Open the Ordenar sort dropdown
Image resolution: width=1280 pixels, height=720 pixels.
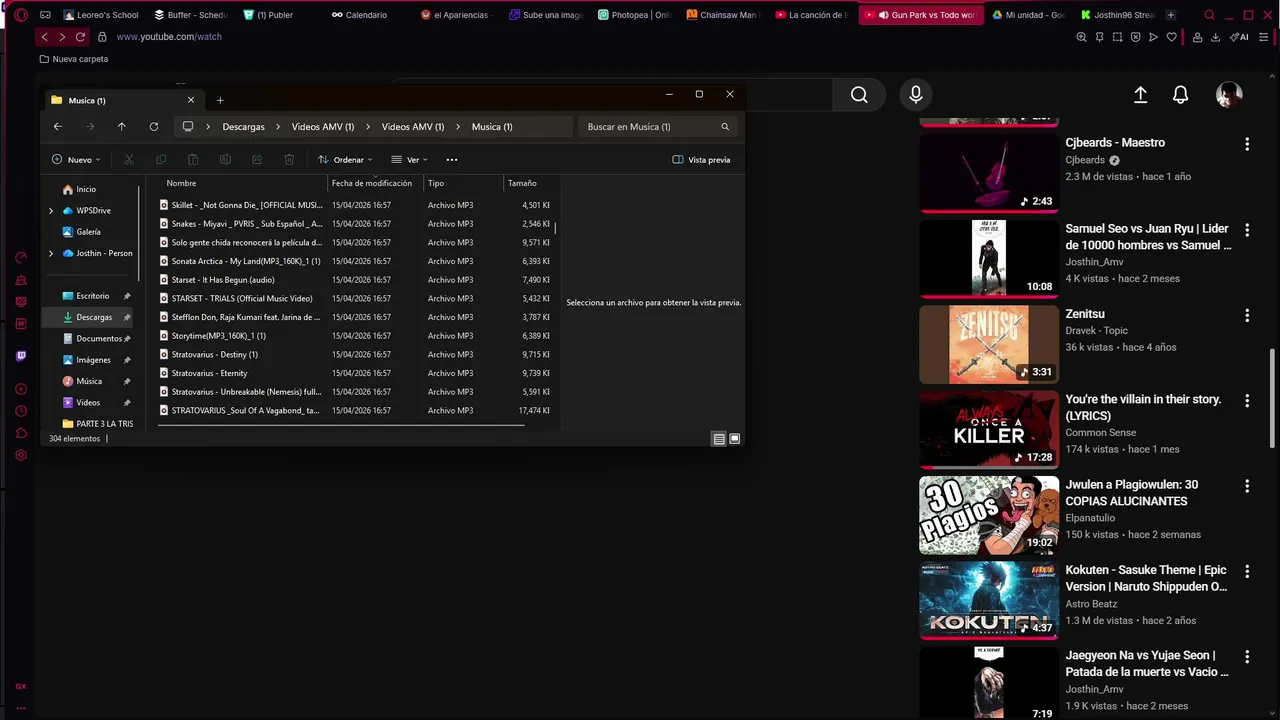(x=345, y=160)
